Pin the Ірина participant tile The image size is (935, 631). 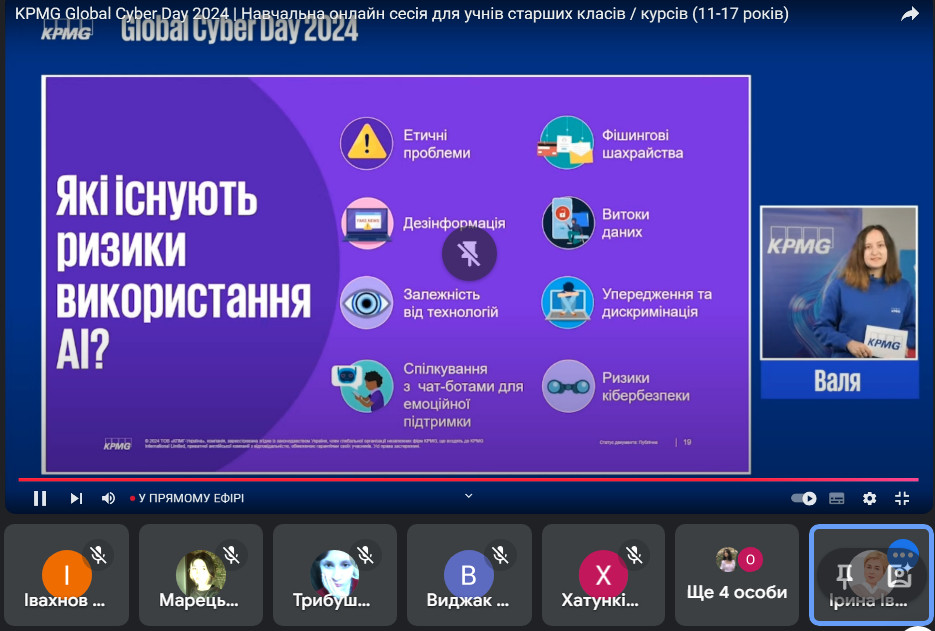pos(844,574)
